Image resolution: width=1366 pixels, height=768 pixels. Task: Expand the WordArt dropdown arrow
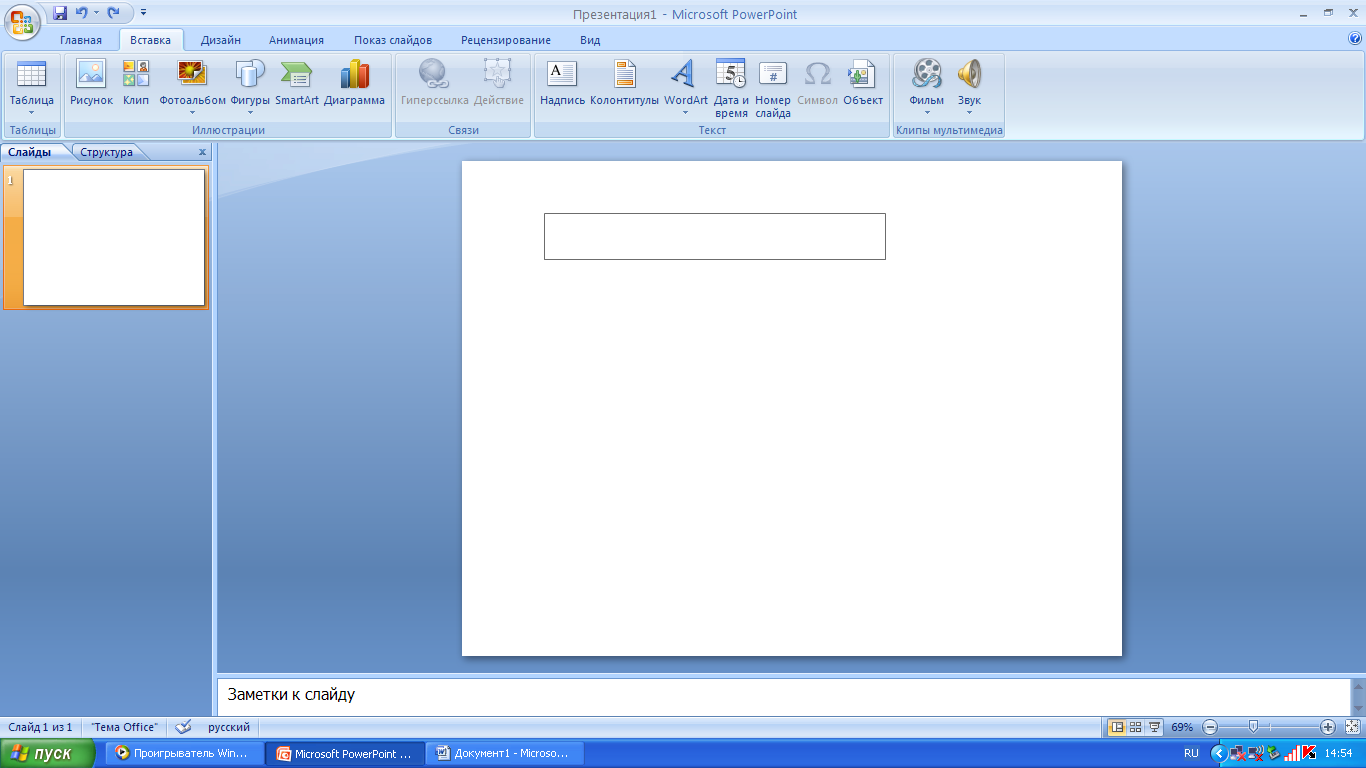(685, 113)
